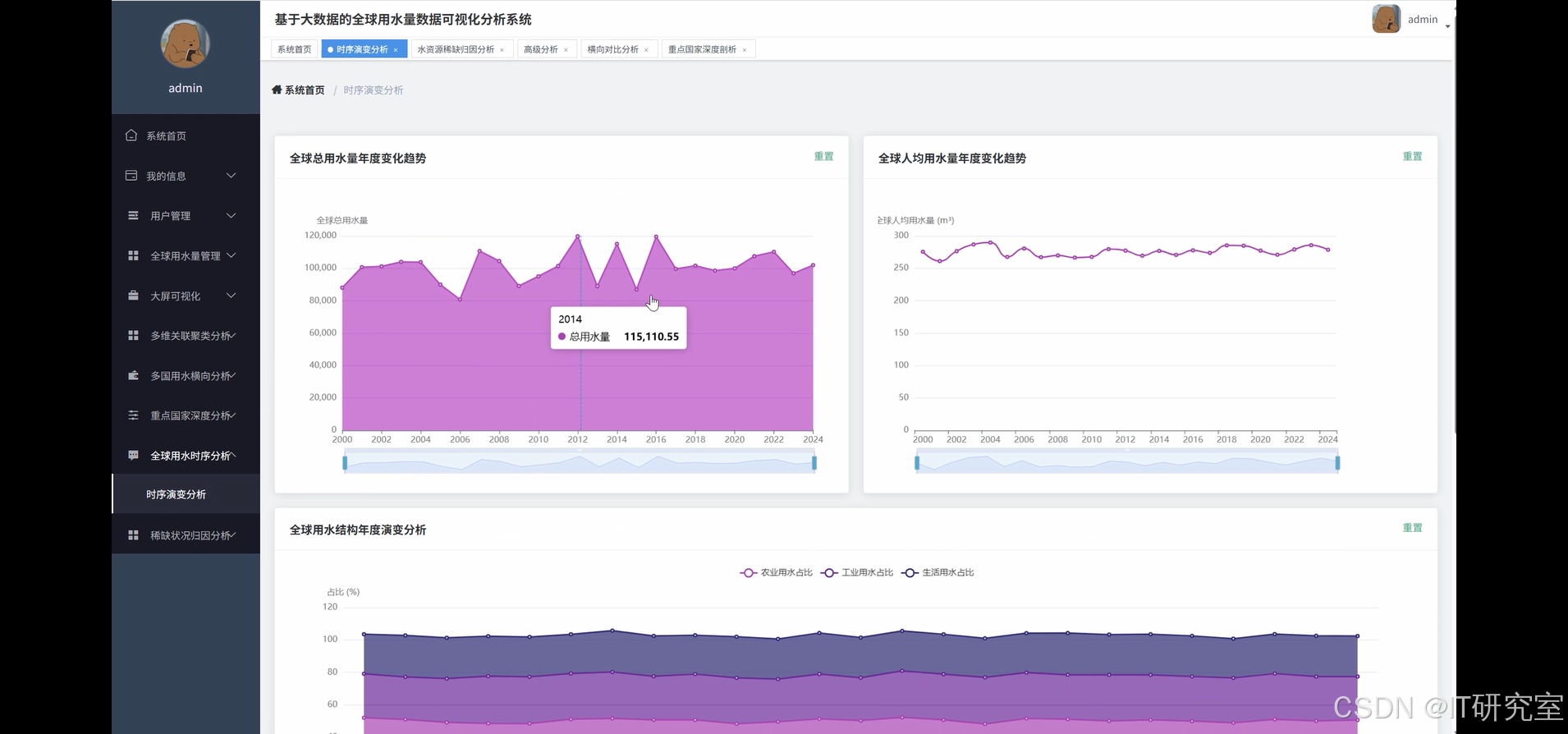Click left zoom handle of total water chart
Image resolution: width=1568 pixels, height=734 pixels.
click(x=345, y=463)
